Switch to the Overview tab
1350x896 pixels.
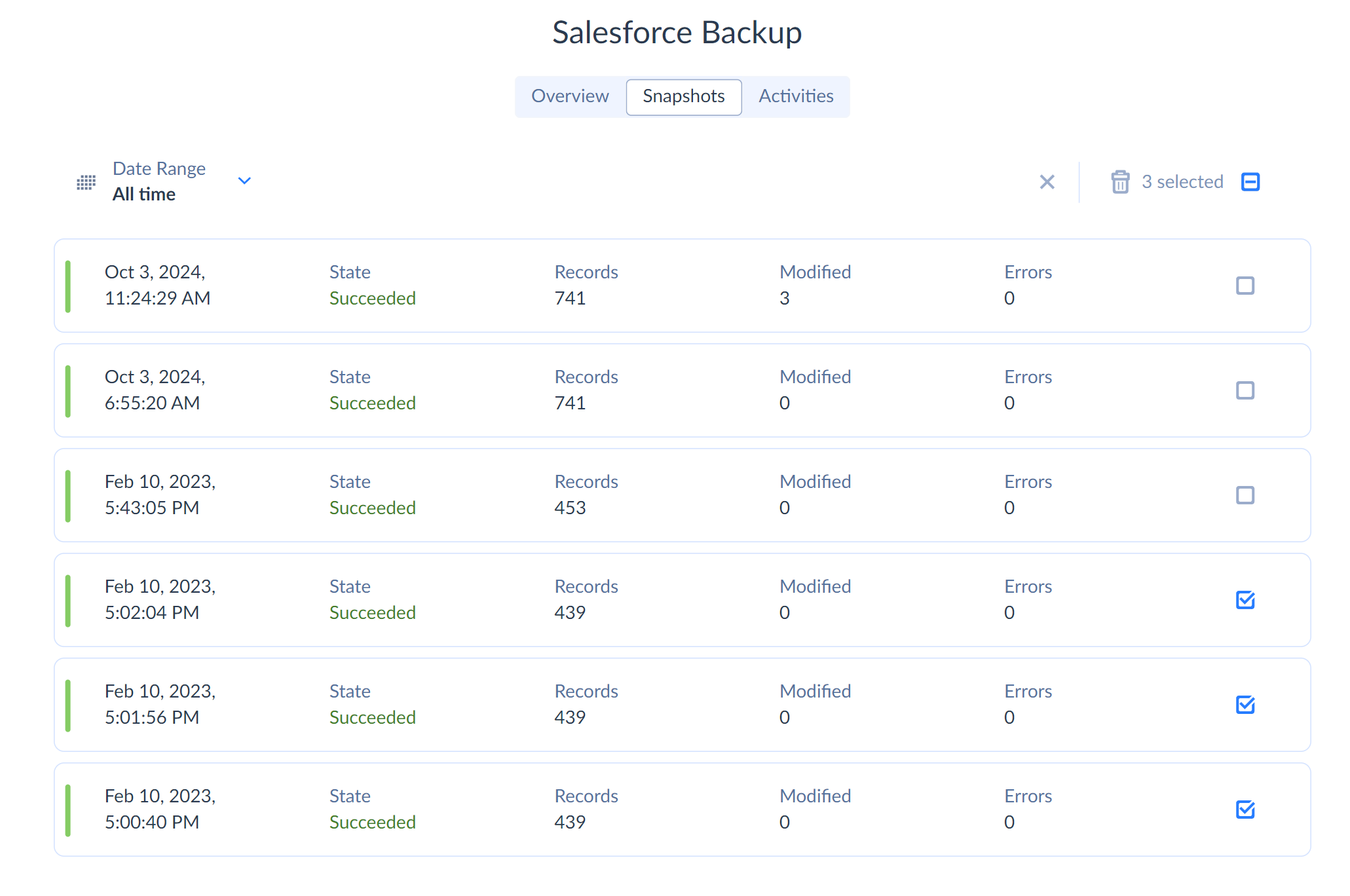(570, 96)
